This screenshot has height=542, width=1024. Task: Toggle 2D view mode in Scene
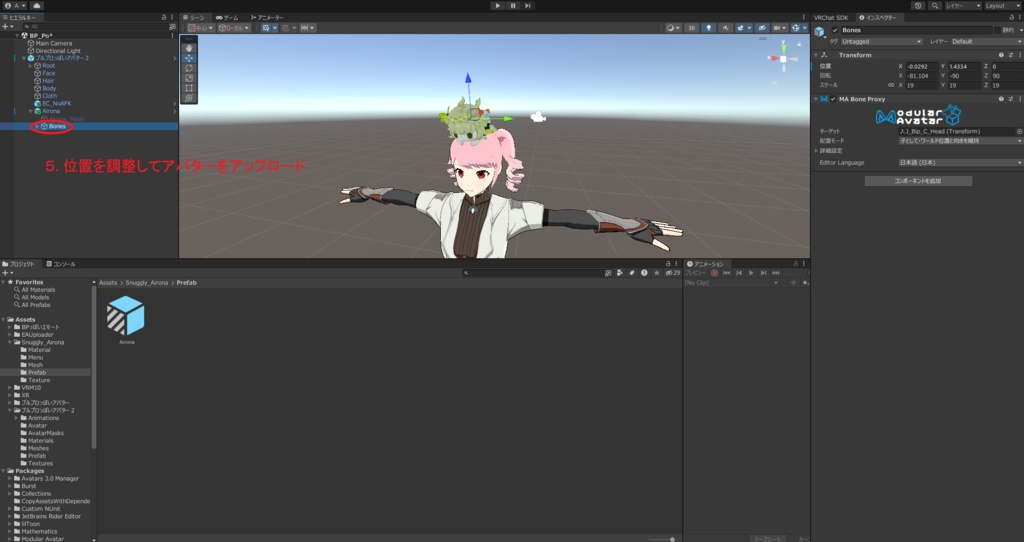[692, 28]
